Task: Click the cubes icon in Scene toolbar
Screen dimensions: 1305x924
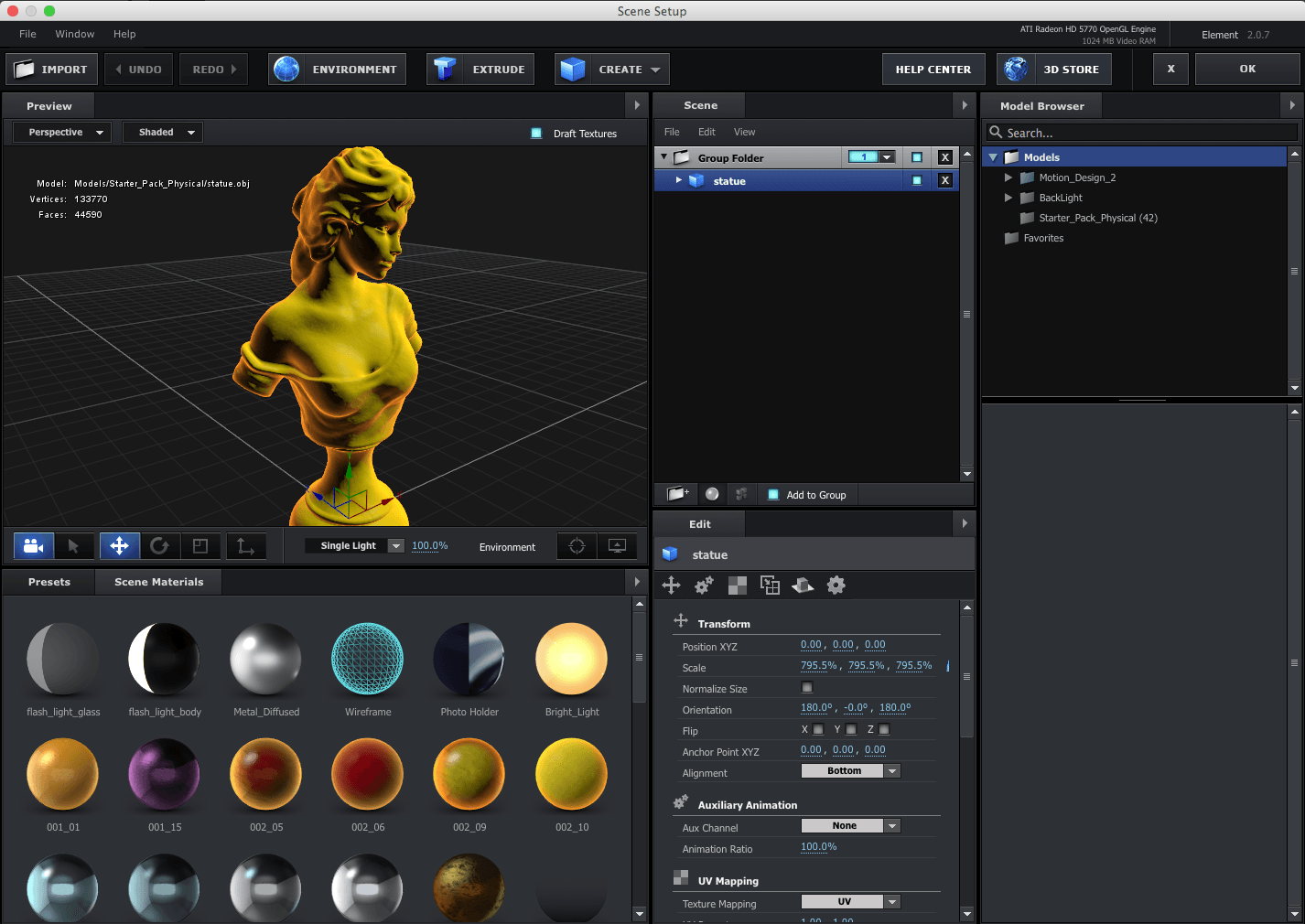Action: (x=741, y=494)
